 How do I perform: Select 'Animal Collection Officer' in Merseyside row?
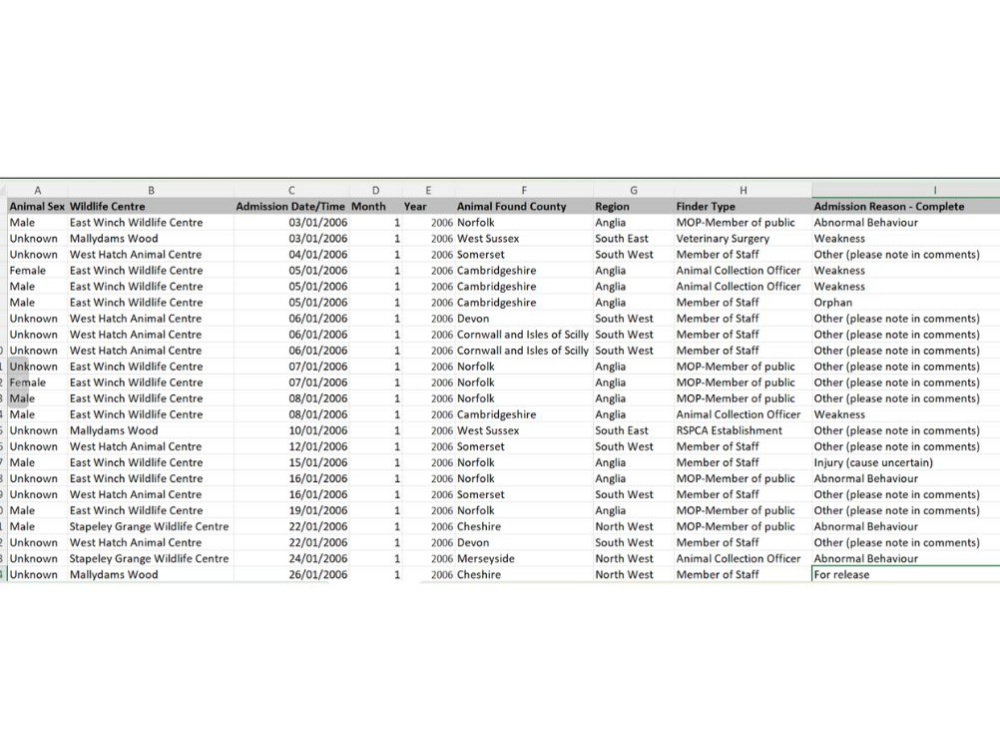pos(743,559)
